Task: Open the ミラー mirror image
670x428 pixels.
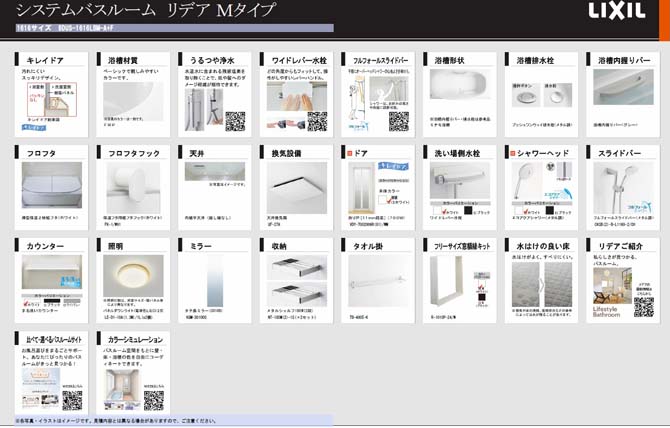Action: pyautogui.click(x=215, y=280)
